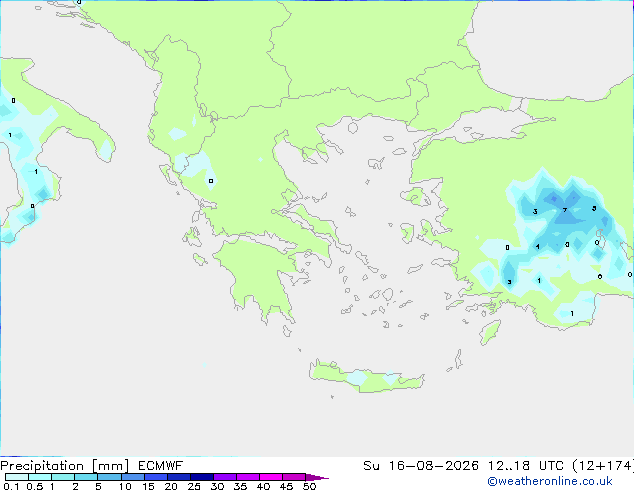Click the '35' legend label

(240, 486)
